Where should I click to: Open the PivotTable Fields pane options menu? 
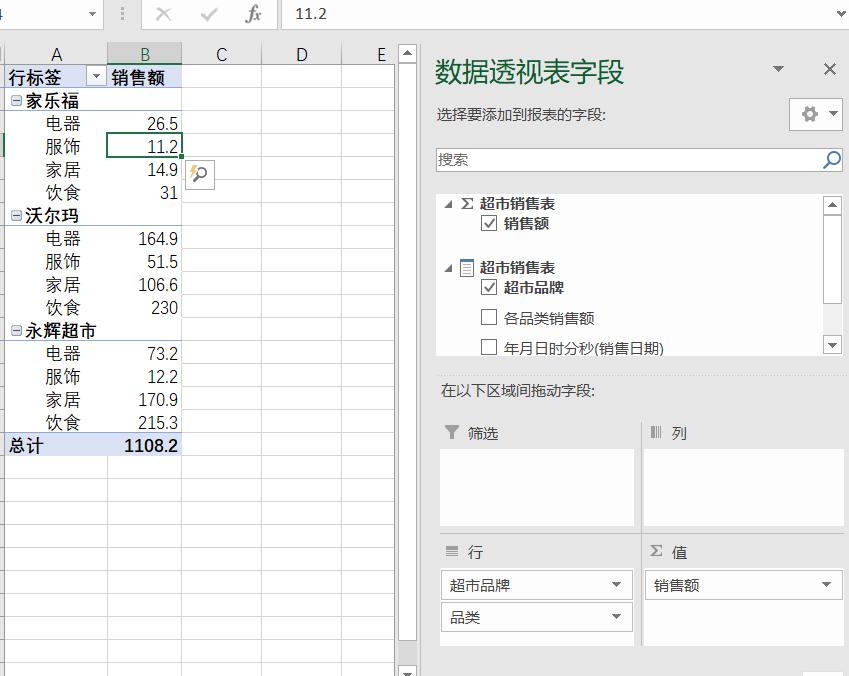(x=779, y=69)
